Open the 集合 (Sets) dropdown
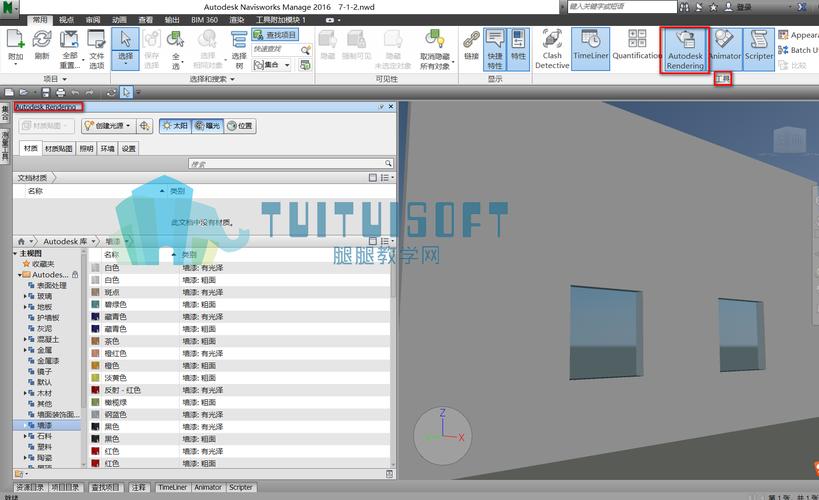The width and height of the screenshot is (819, 500). [273, 65]
